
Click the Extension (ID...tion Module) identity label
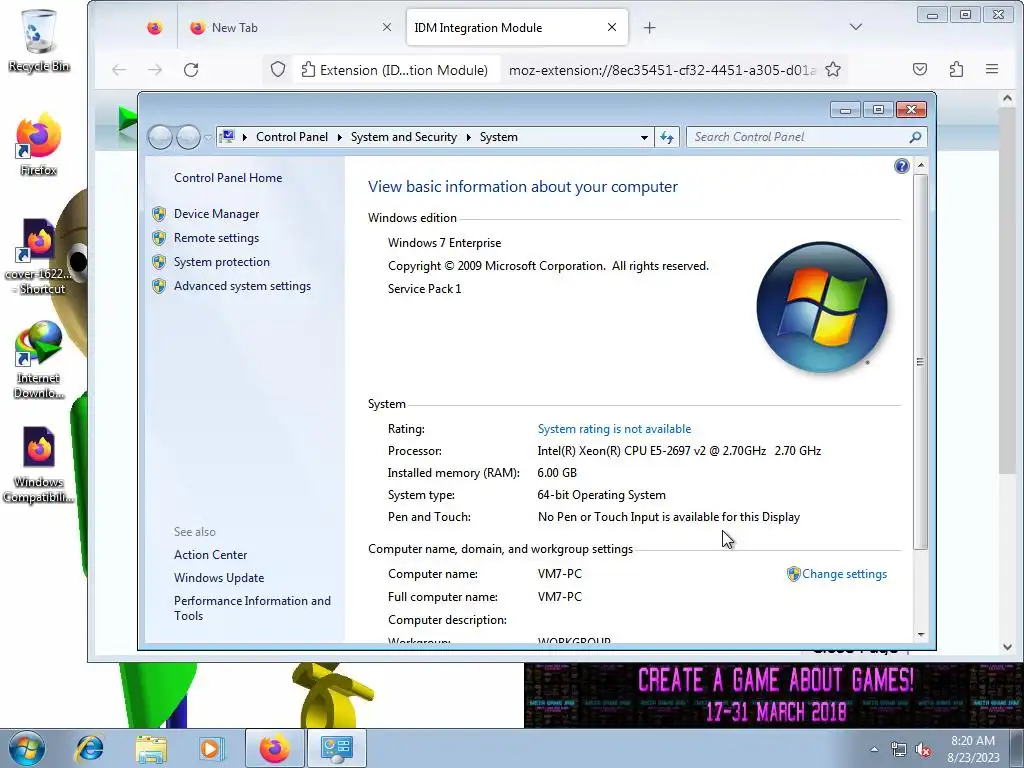pos(394,70)
